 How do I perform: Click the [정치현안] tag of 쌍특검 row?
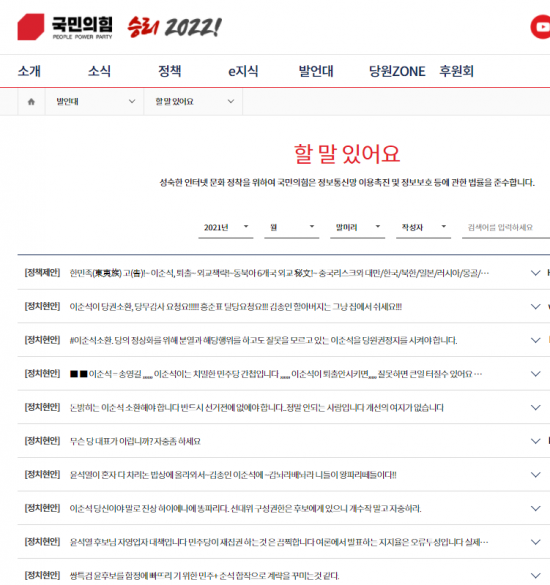[42, 575]
